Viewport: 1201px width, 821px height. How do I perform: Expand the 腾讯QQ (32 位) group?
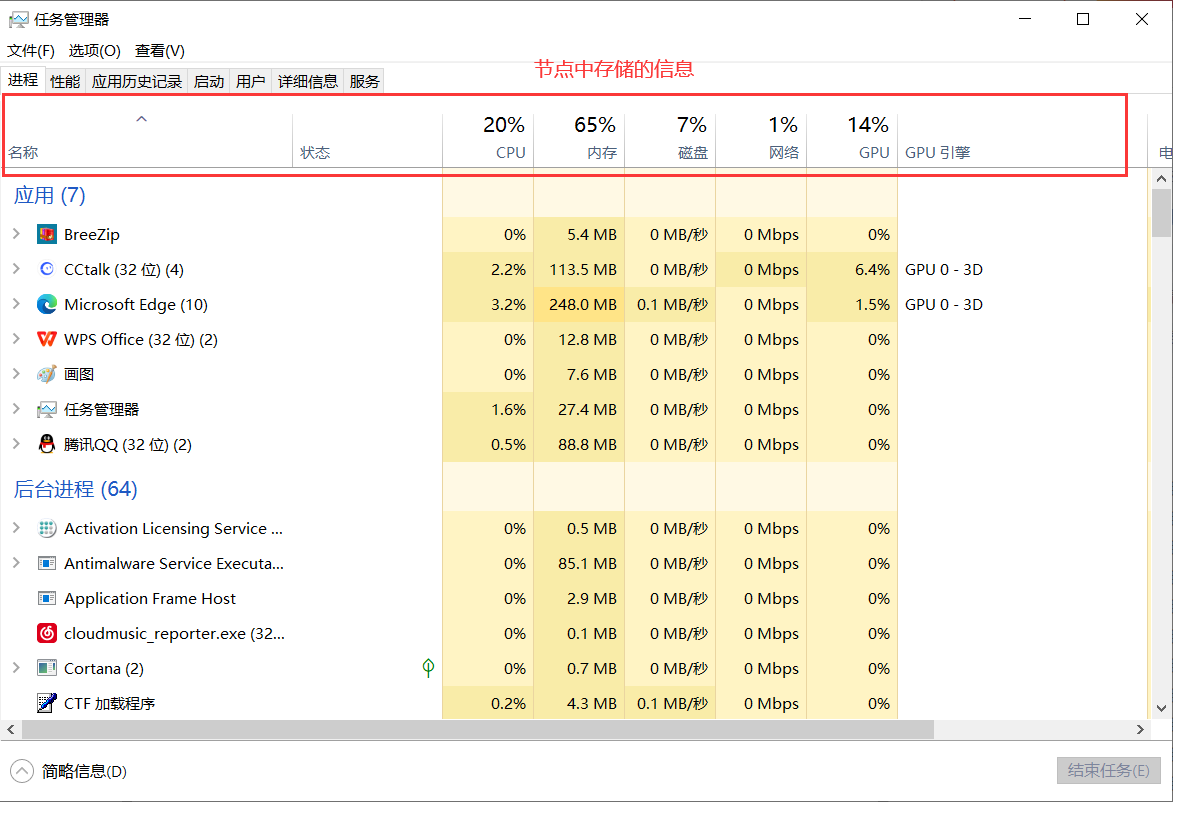[x=16, y=444]
